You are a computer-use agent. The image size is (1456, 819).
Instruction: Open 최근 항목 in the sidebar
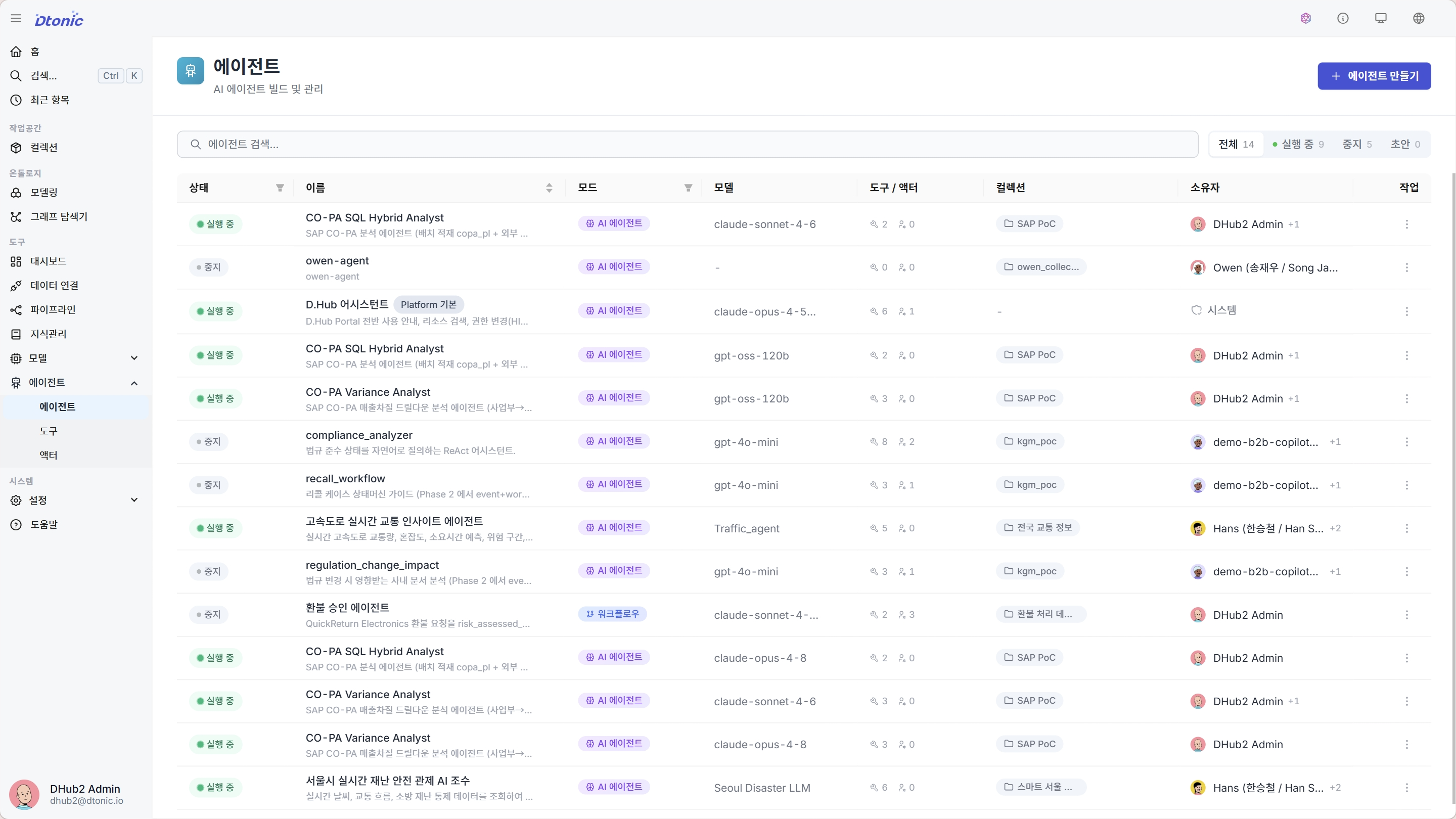(x=76, y=100)
